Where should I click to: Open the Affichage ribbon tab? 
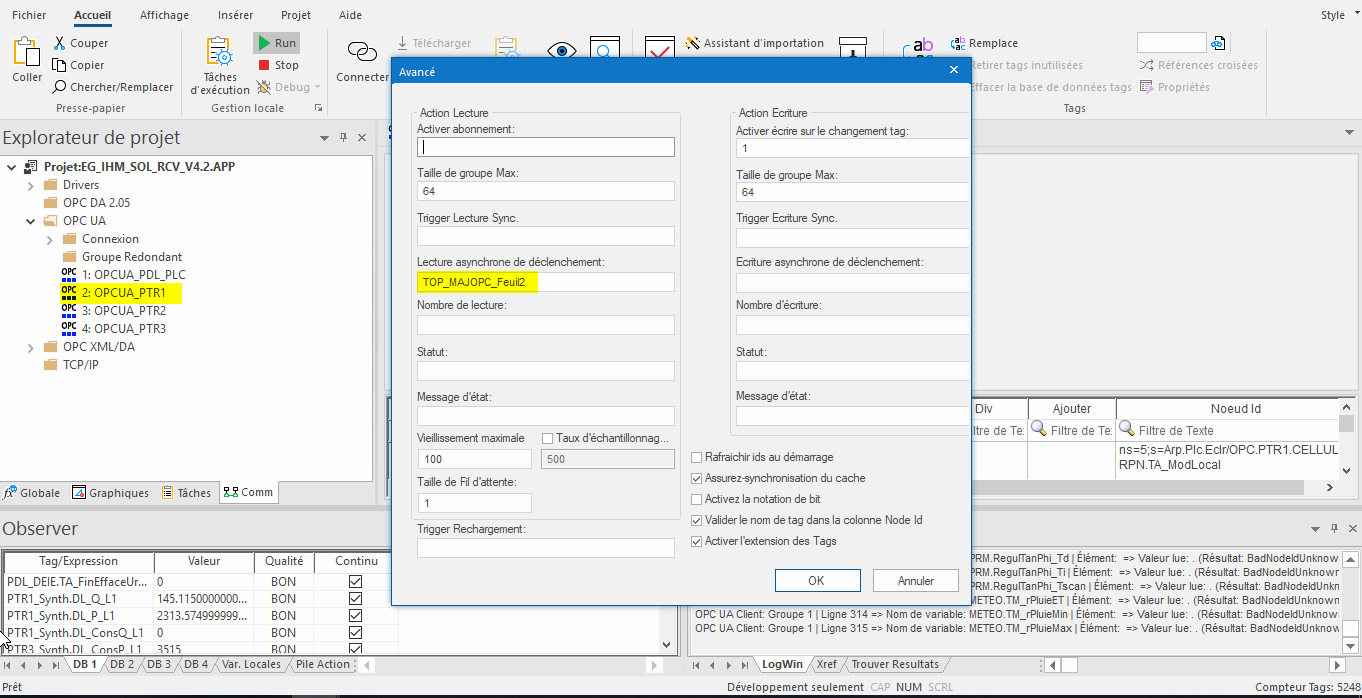[x=164, y=15]
